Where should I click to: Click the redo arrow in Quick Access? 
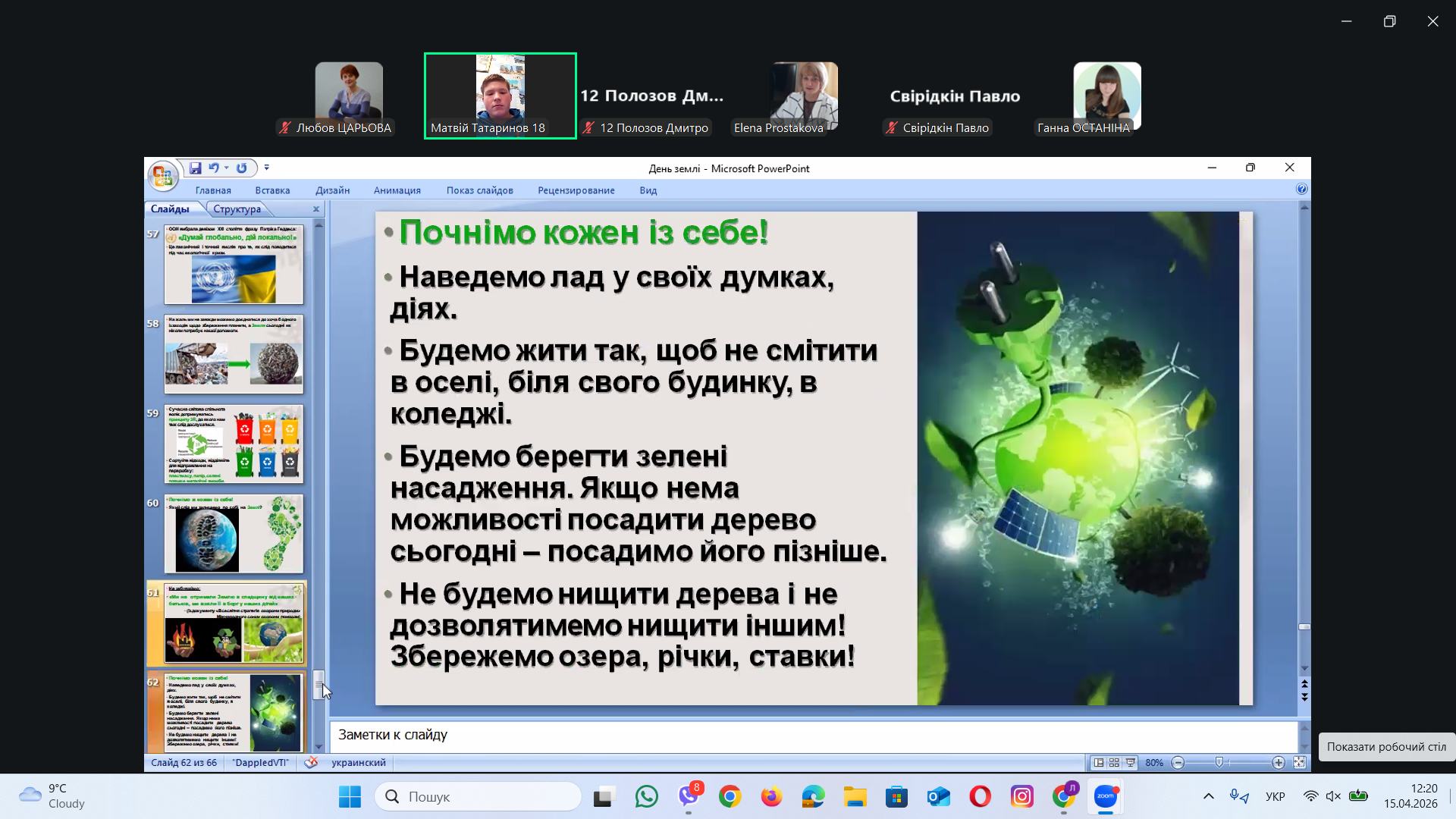tap(241, 168)
